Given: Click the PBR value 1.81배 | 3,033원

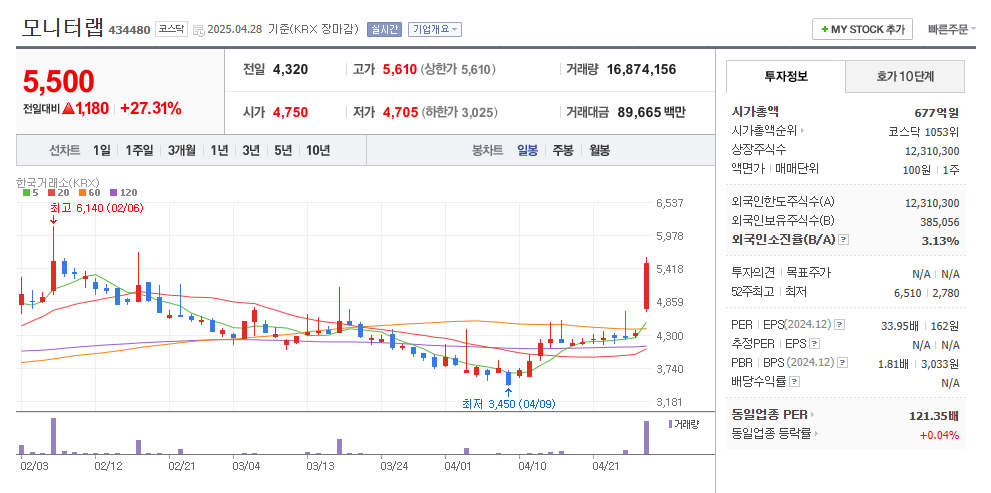Looking at the screenshot, I should [918, 363].
